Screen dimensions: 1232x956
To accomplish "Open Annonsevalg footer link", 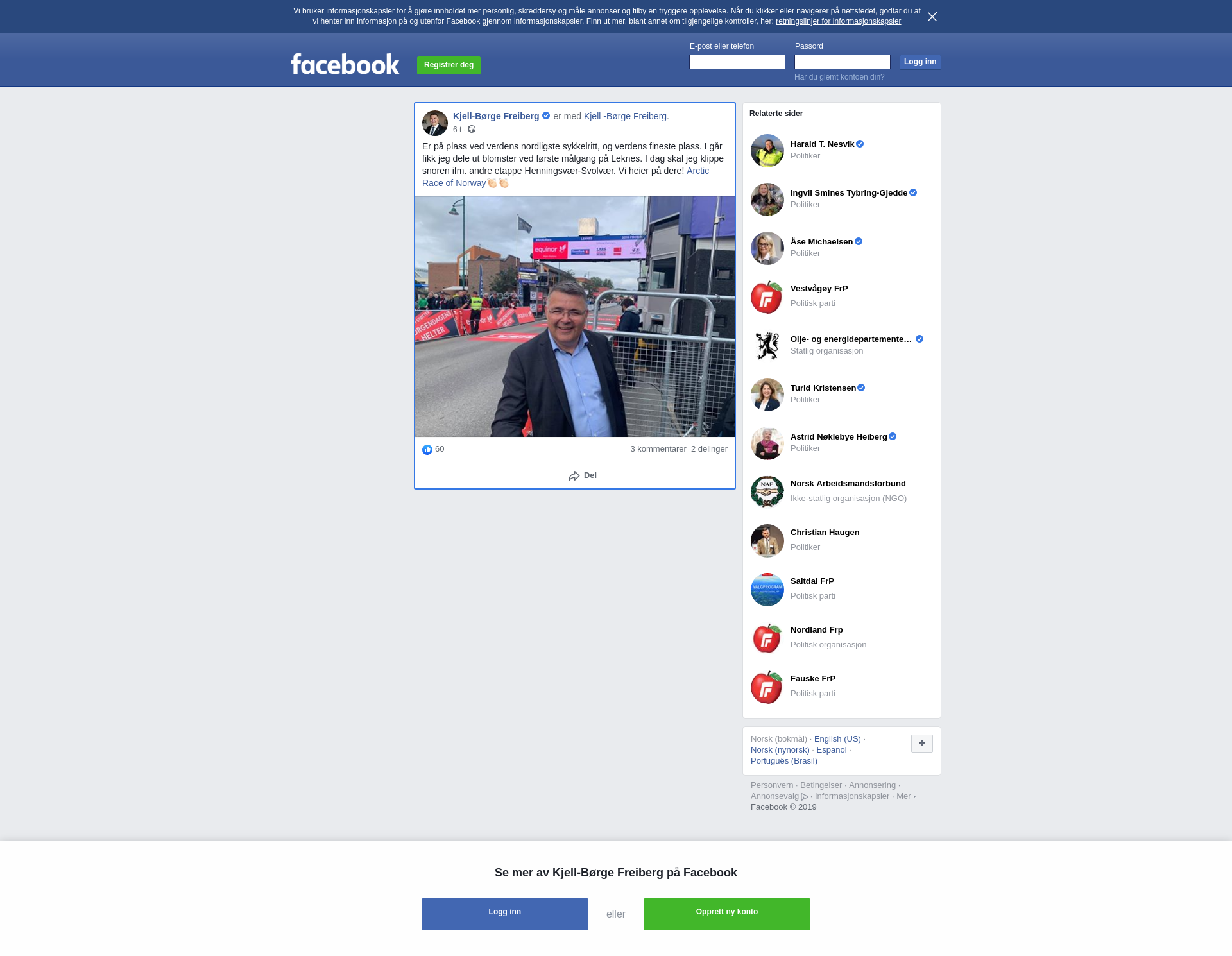I will [x=779, y=796].
